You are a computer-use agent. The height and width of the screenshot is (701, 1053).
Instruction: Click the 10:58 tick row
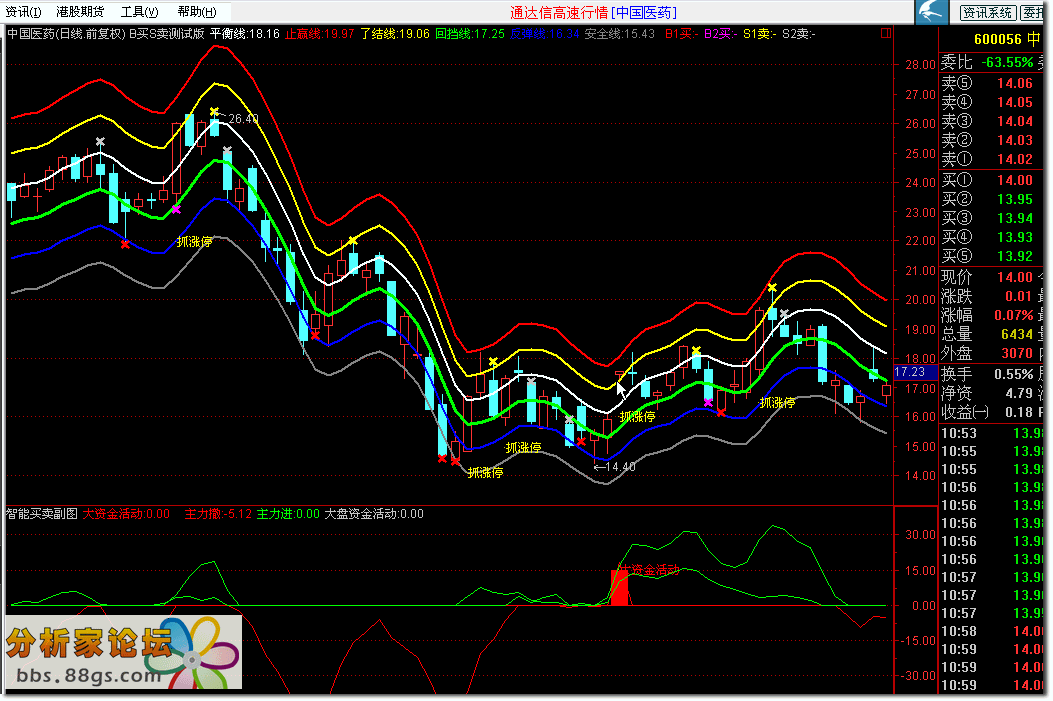(x=991, y=631)
